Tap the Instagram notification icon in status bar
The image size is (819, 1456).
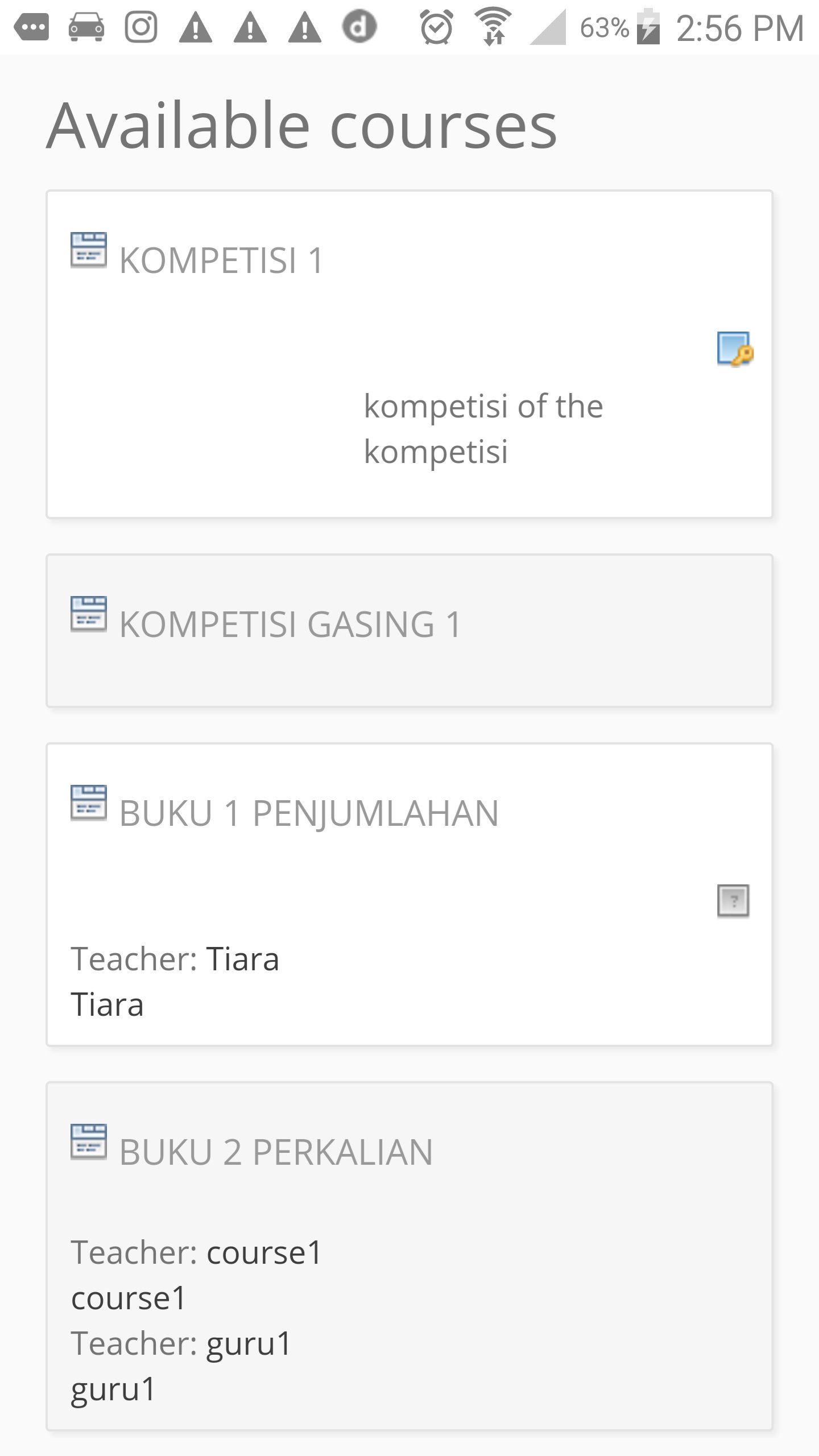click(140, 27)
